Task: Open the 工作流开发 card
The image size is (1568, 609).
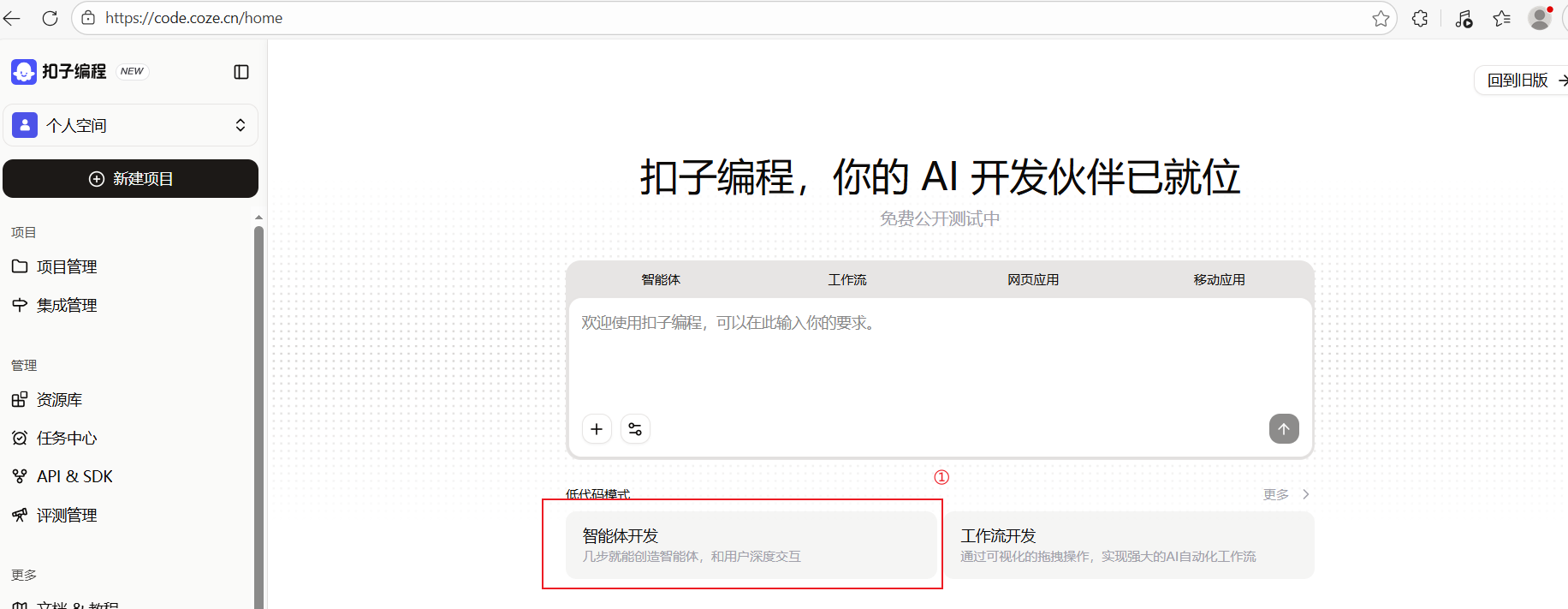Action: (1130, 545)
